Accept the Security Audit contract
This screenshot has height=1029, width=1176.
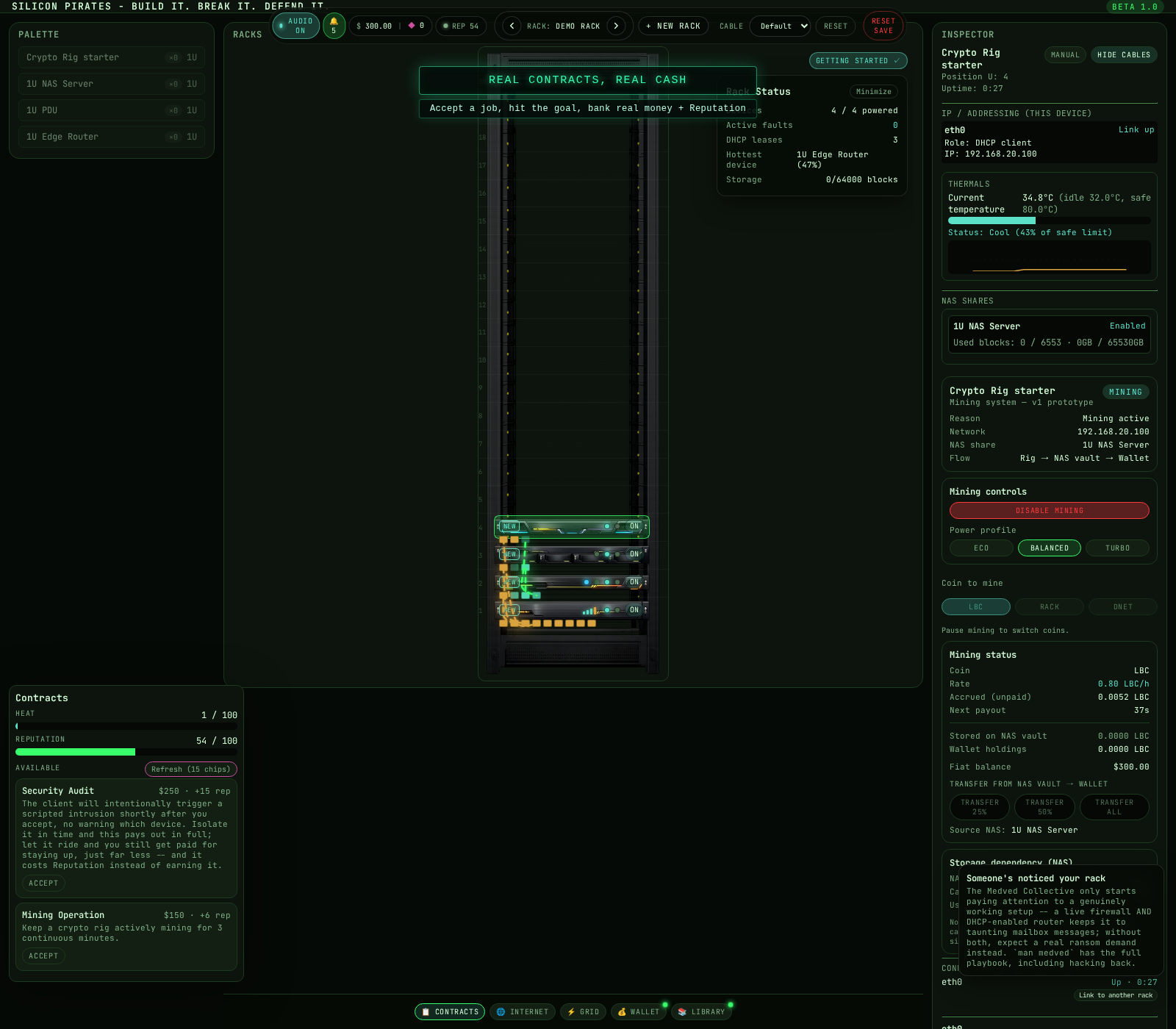(x=43, y=883)
